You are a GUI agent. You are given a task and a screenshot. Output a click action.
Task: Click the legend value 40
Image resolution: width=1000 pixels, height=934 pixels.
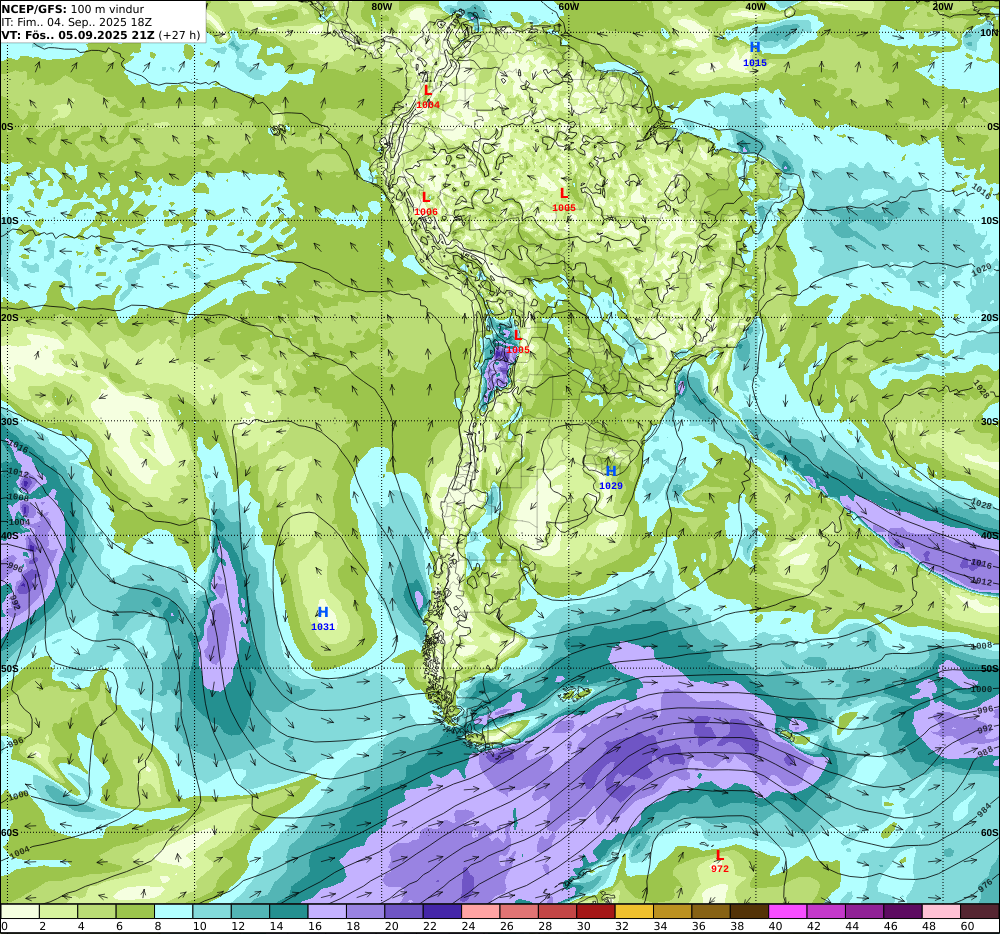click(776, 926)
